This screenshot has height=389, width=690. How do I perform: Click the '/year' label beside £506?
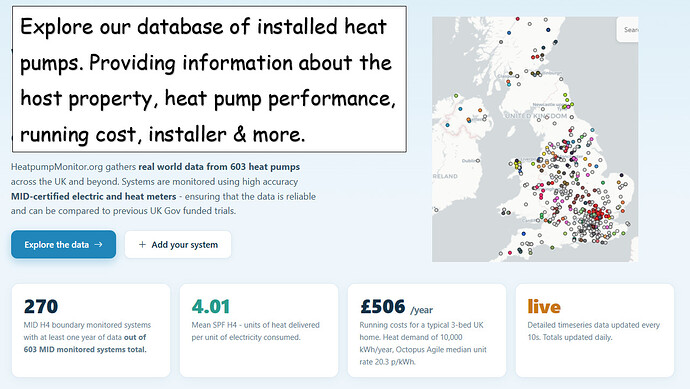click(422, 310)
